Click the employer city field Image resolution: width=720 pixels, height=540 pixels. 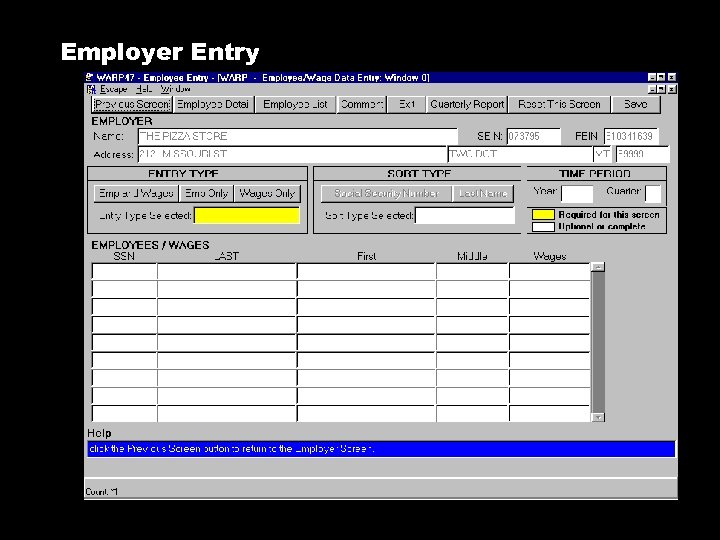click(x=520, y=154)
